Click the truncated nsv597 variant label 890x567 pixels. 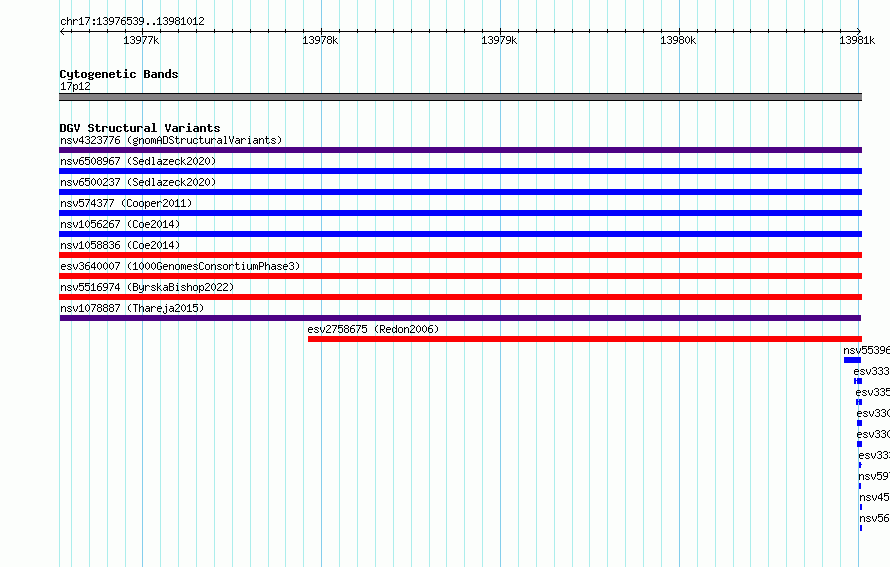click(874, 476)
